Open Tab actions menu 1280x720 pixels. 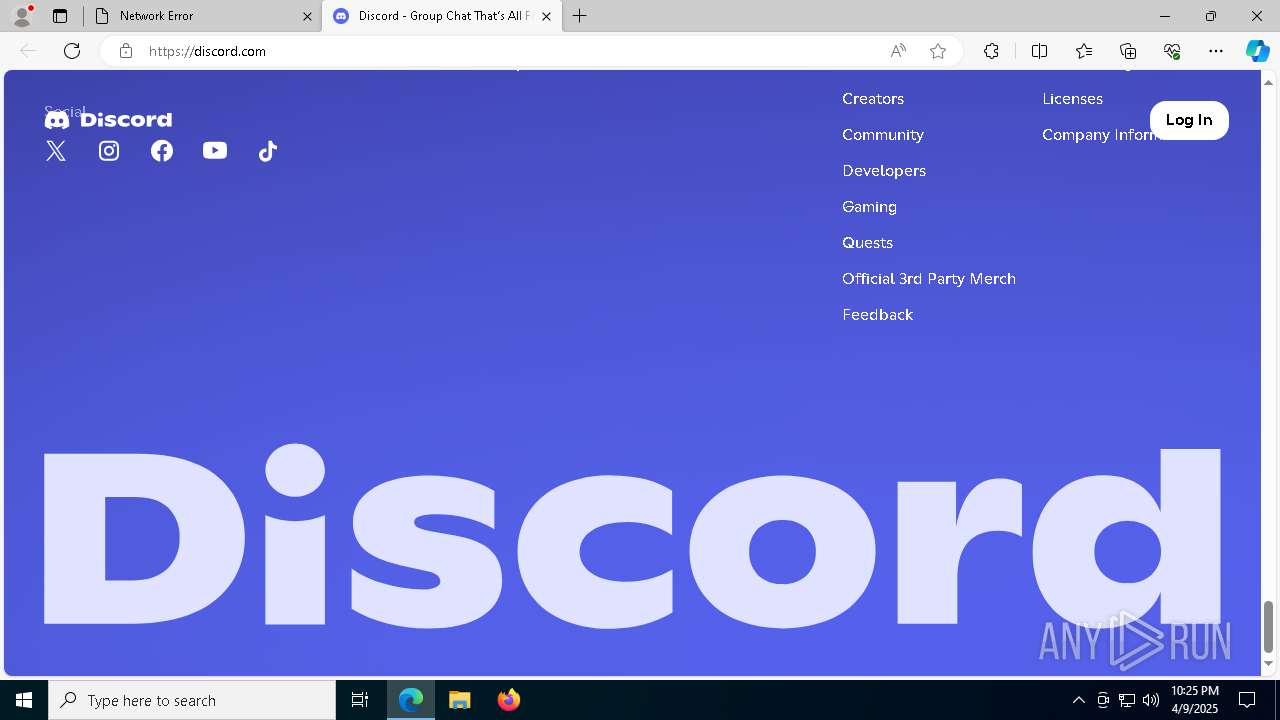60,16
